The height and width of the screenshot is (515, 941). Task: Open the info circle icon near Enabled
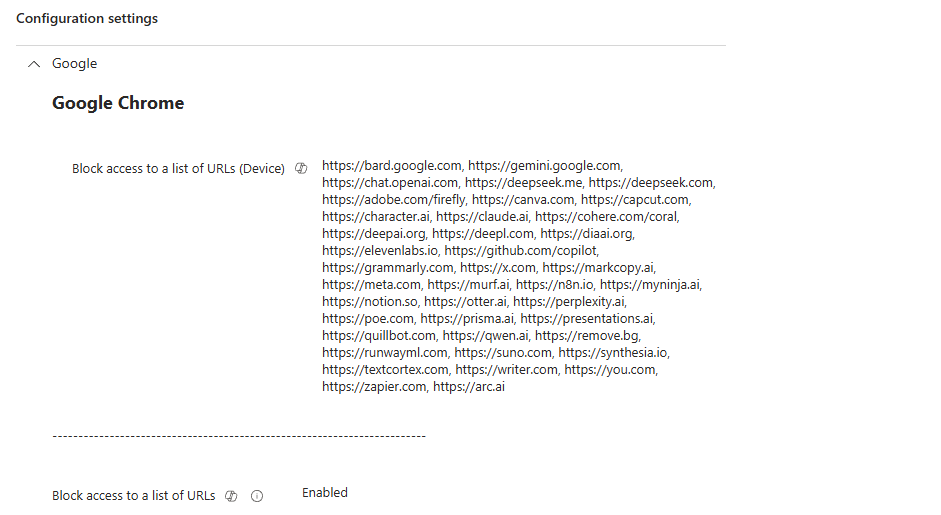tap(257, 496)
